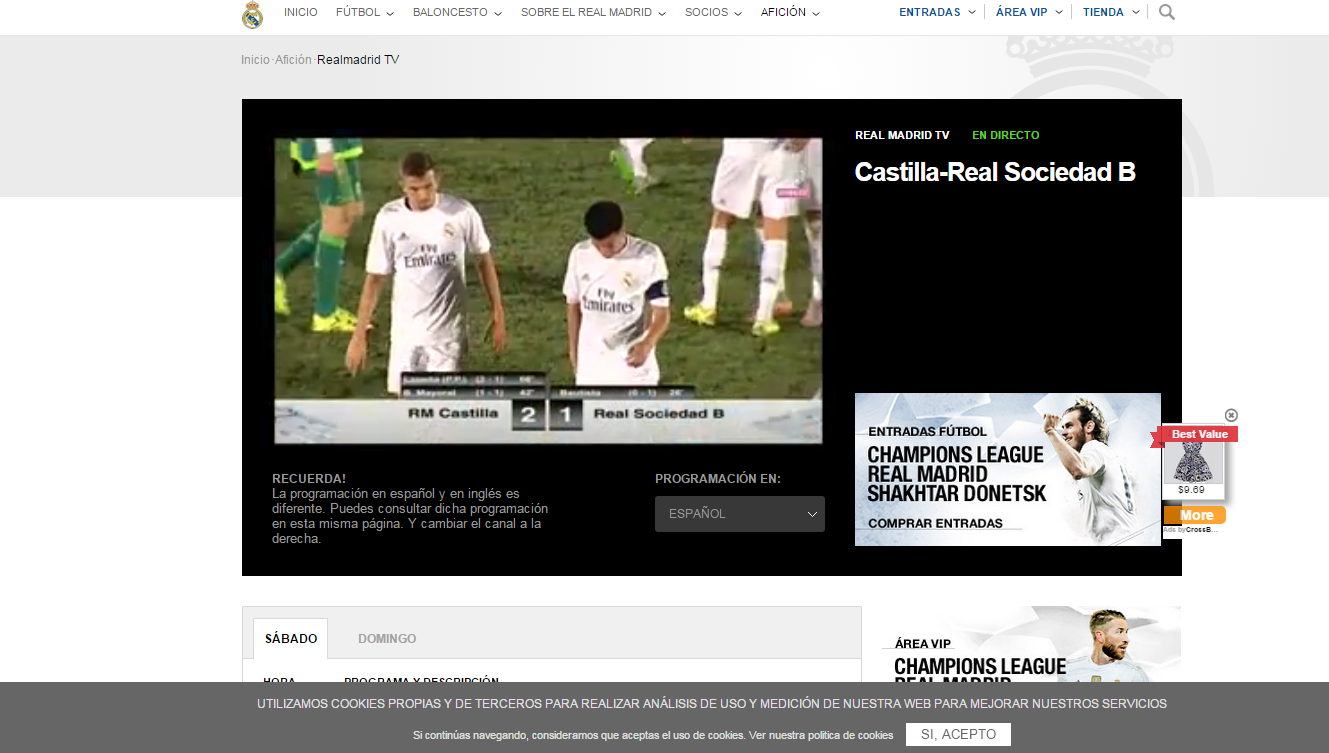Select the Inicio breadcrumb link

tap(255, 60)
